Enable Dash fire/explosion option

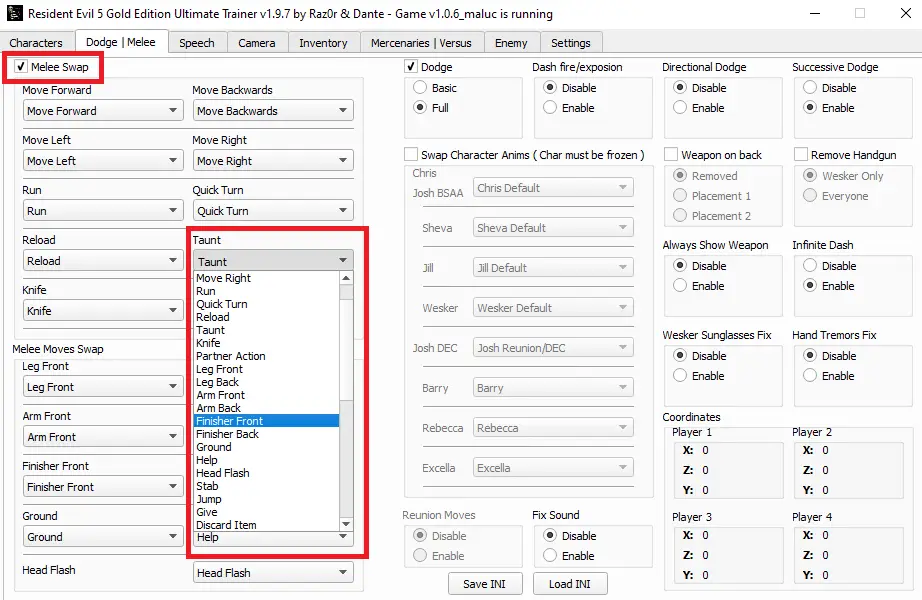point(550,108)
